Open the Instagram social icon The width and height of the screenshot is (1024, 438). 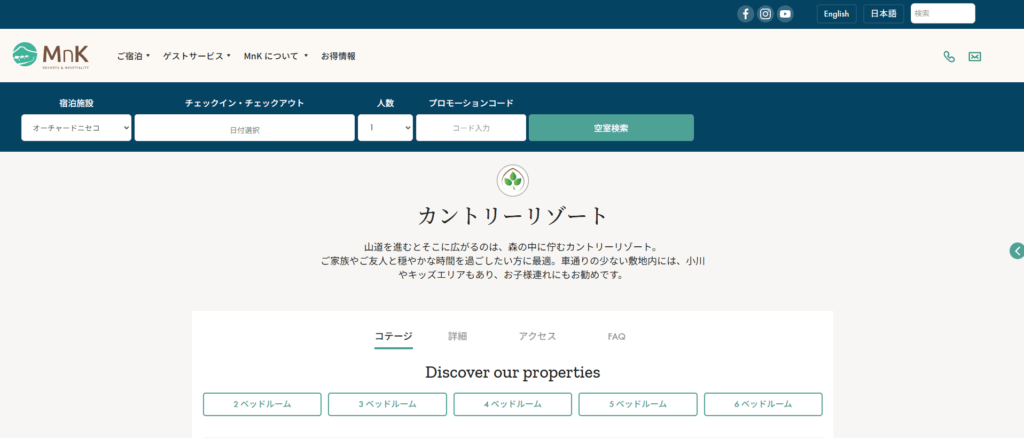765,14
